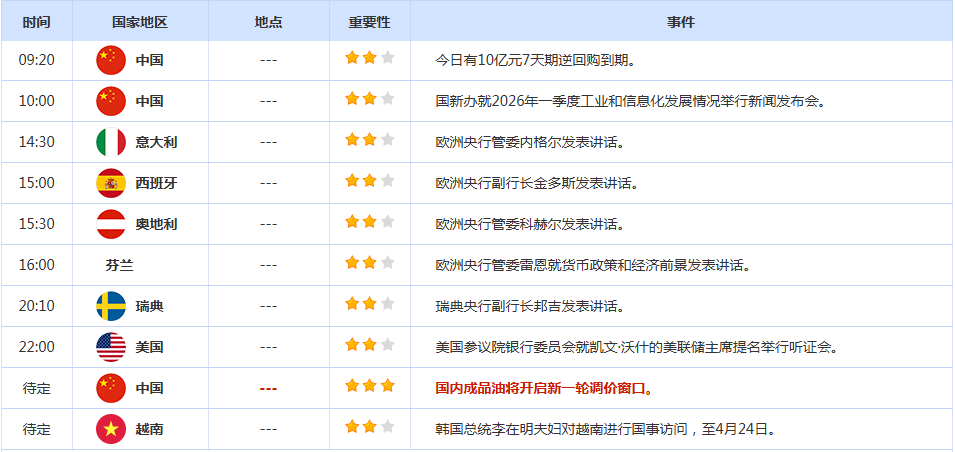Click the Spain flag icon
The height and width of the screenshot is (452, 955).
[x=111, y=183]
